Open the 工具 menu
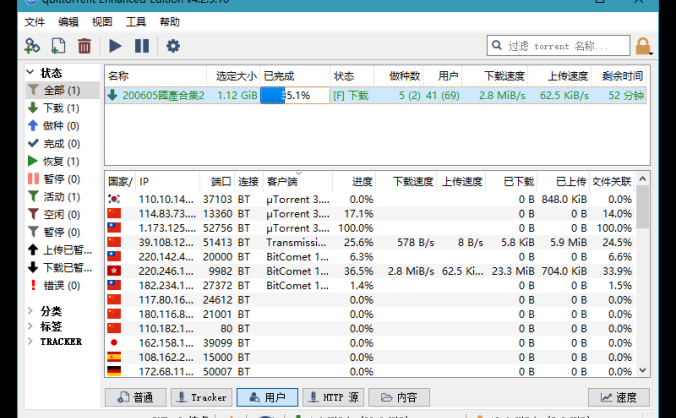The height and width of the screenshot is (418, 676). 136,22
